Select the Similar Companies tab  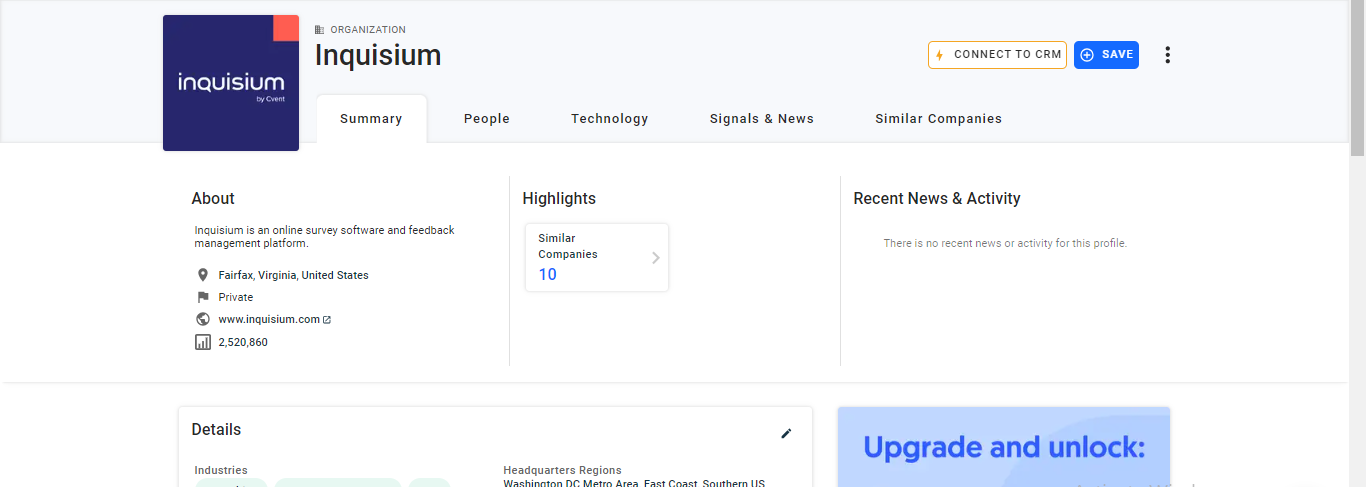tap(938, 119)
